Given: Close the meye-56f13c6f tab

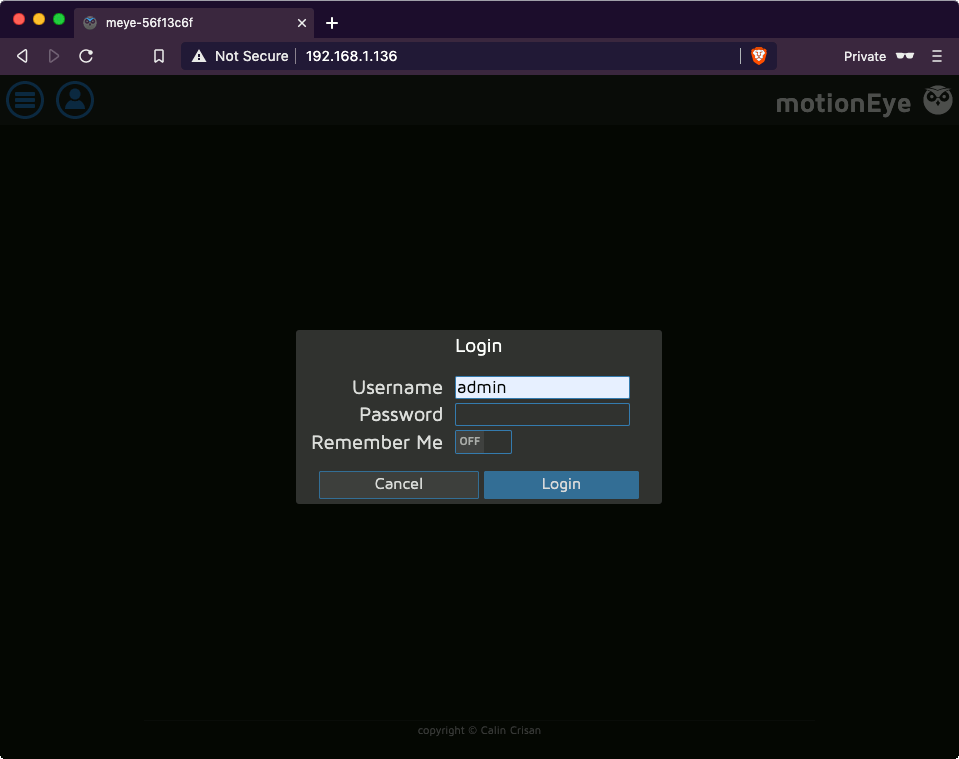Looking at the screenshot, I should (x=302, y=23).
